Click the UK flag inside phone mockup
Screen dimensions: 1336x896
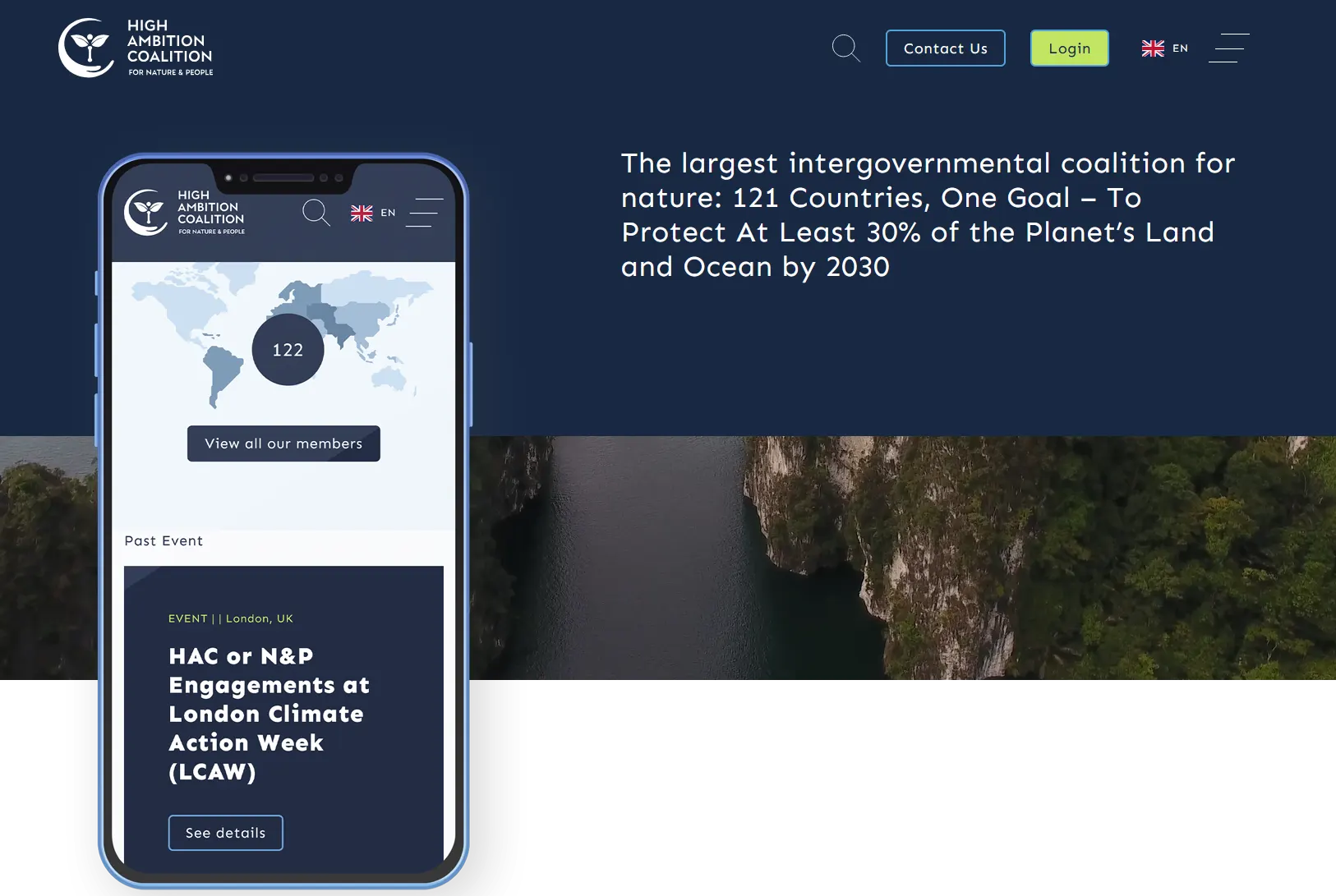point(362,213)
